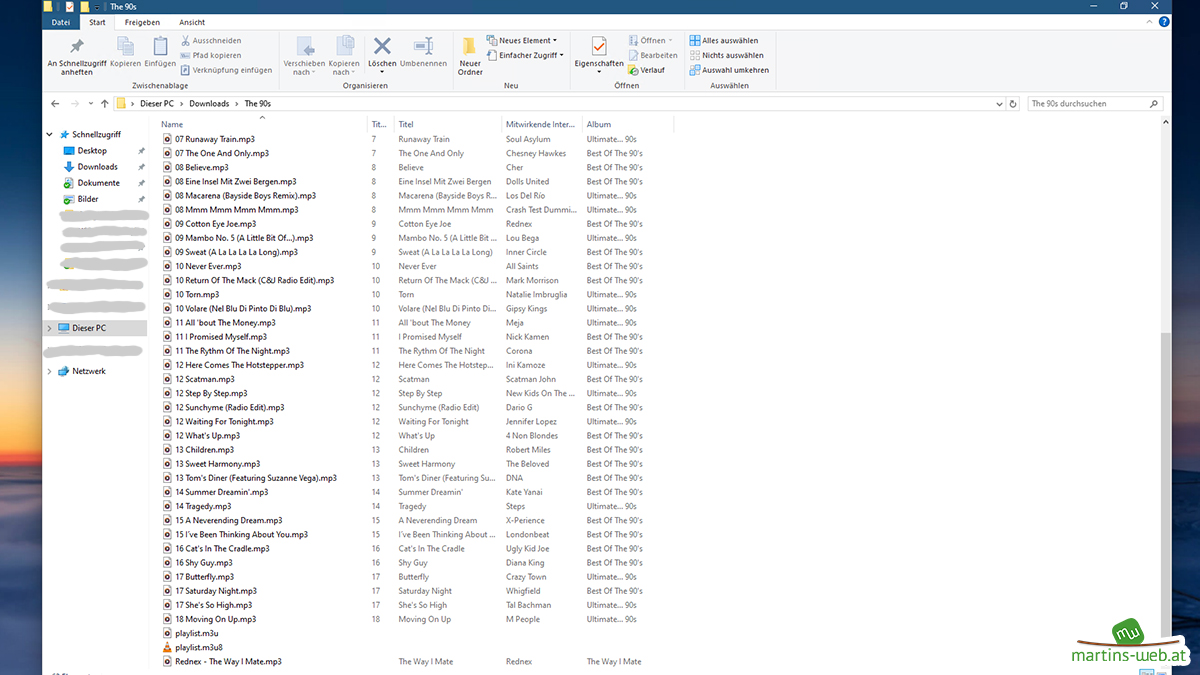This screenshot has width=1200, height=675.
Task: Expand the Netzwerk tree node
Action: tap(50, 371)
